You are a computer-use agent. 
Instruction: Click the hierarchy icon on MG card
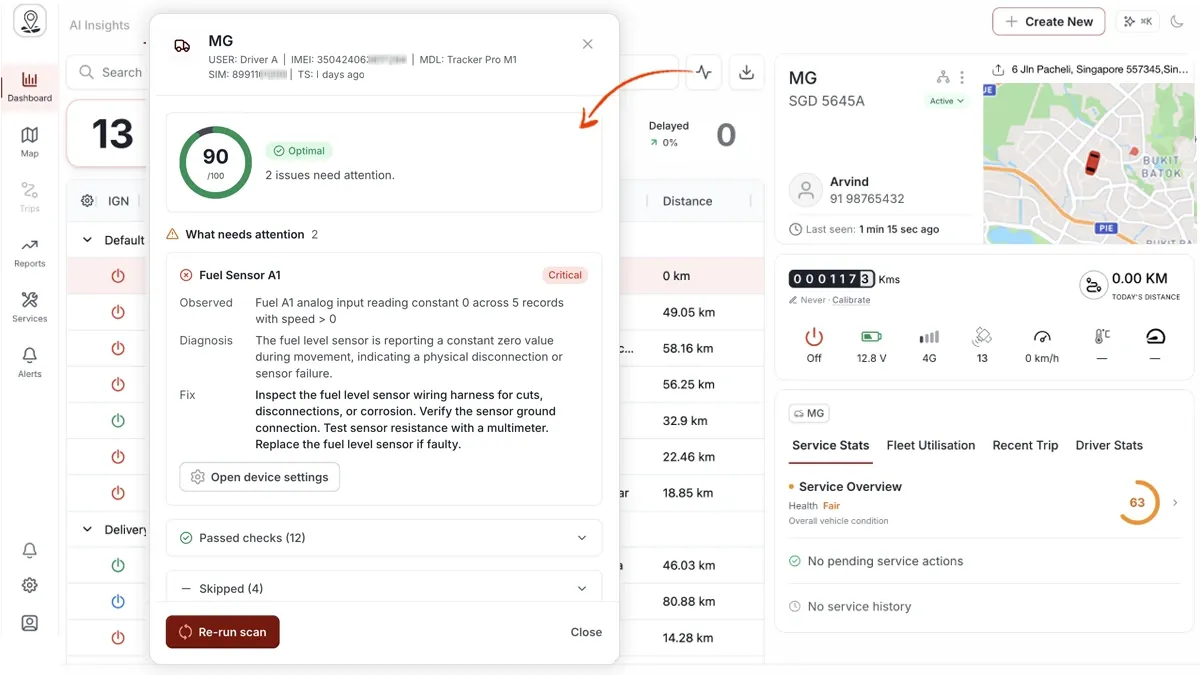click(x=943, y=77)
